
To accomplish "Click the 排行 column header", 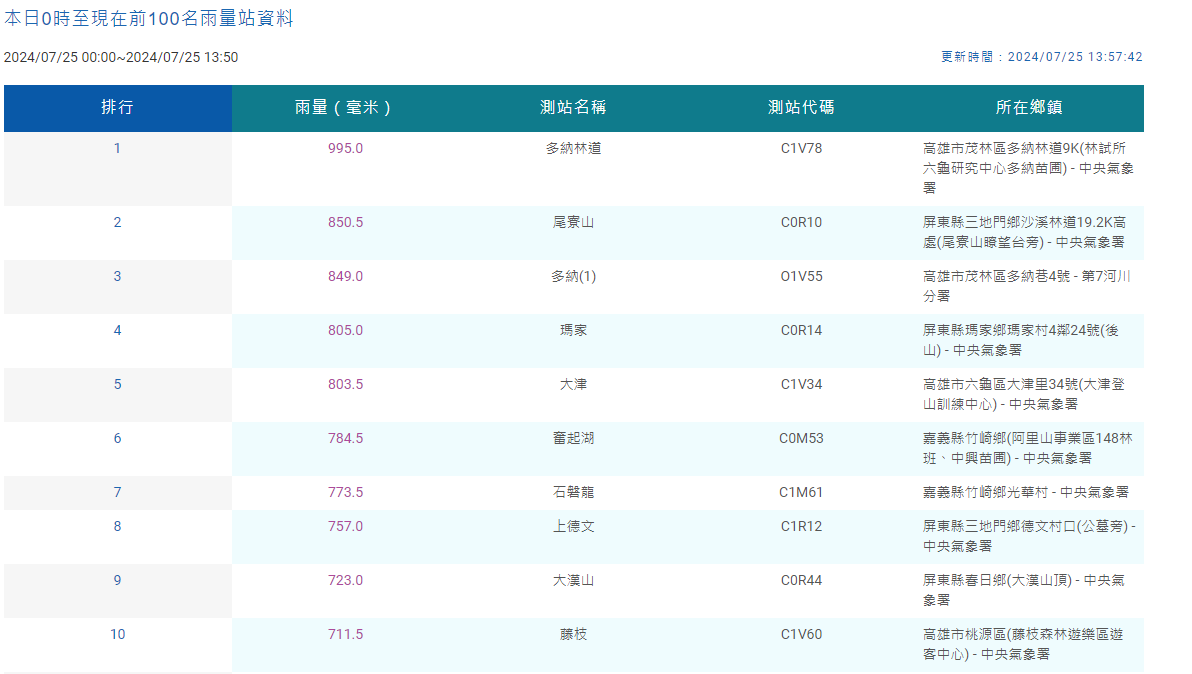I will click(x=118, y=108).
